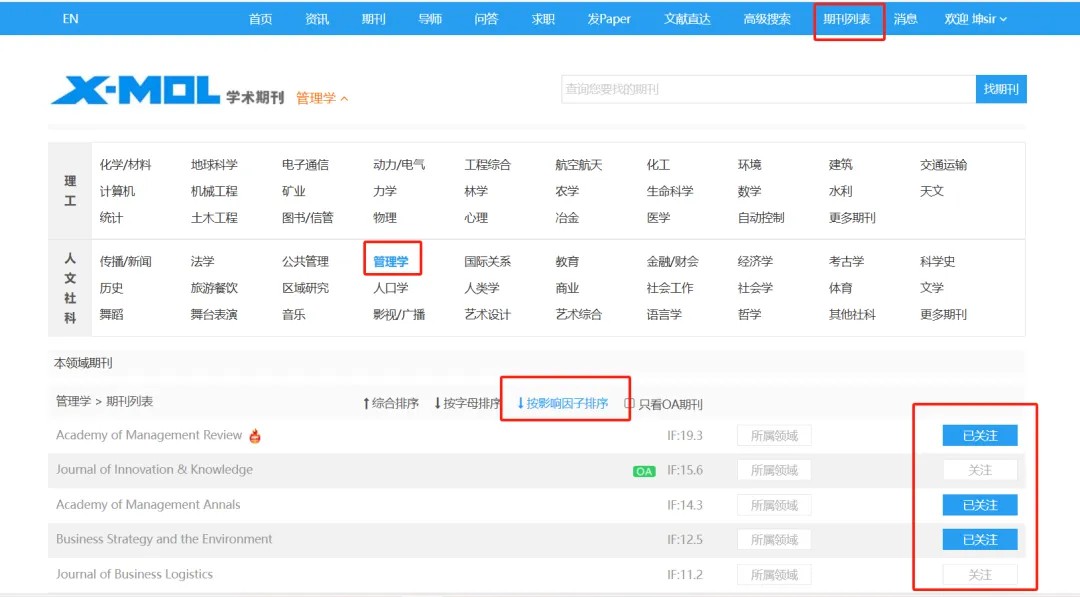Expand the 管理学 subject dropdown beside logo

[x=322, y=98]
